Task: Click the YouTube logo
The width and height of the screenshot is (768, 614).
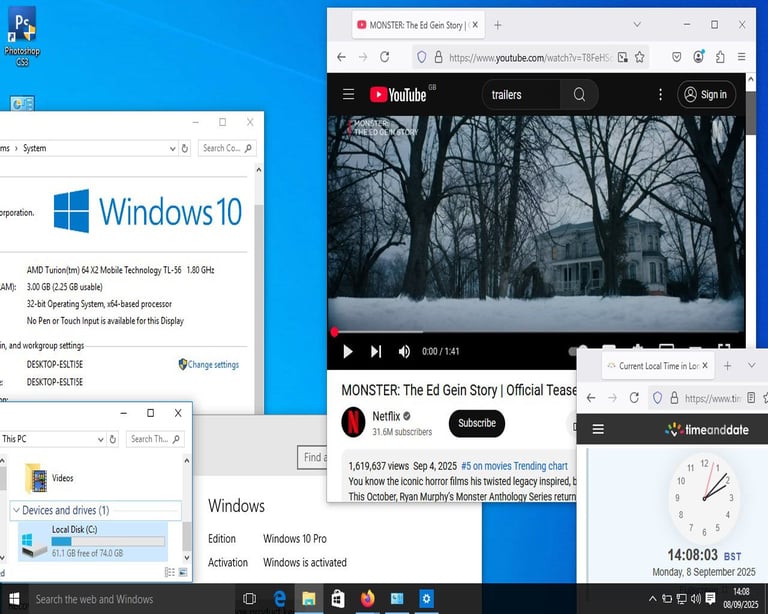Action: tap(398, 94)
